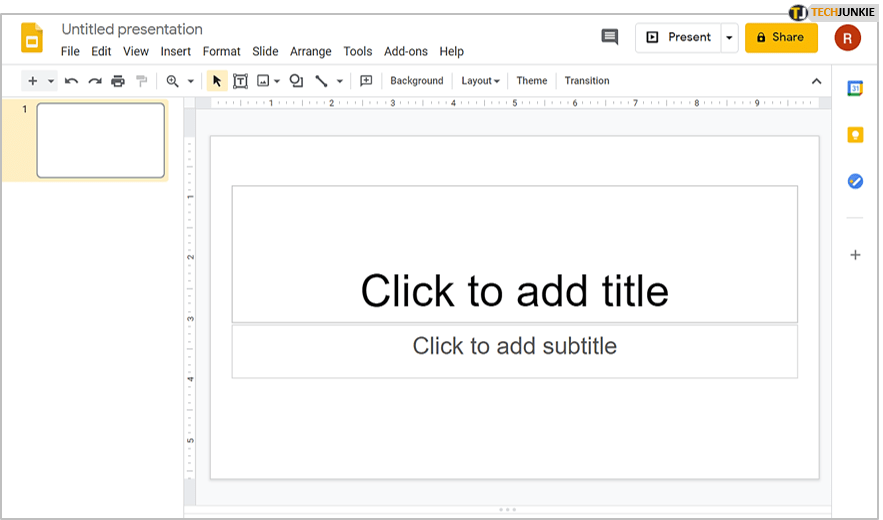Click the Add comment toolbar icon
Image resolution: width=883 pixels, height=520 pixels.
(x=366, y=81)
